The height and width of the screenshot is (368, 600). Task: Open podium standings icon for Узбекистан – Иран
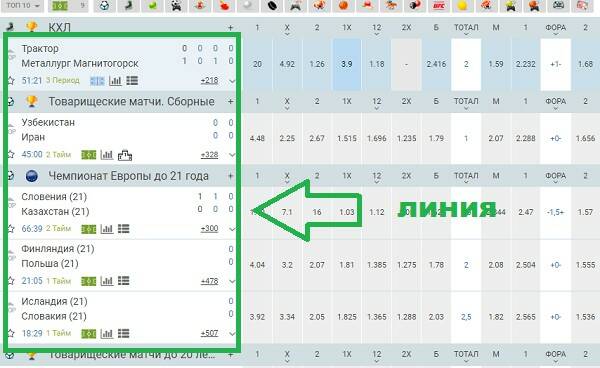125,155
